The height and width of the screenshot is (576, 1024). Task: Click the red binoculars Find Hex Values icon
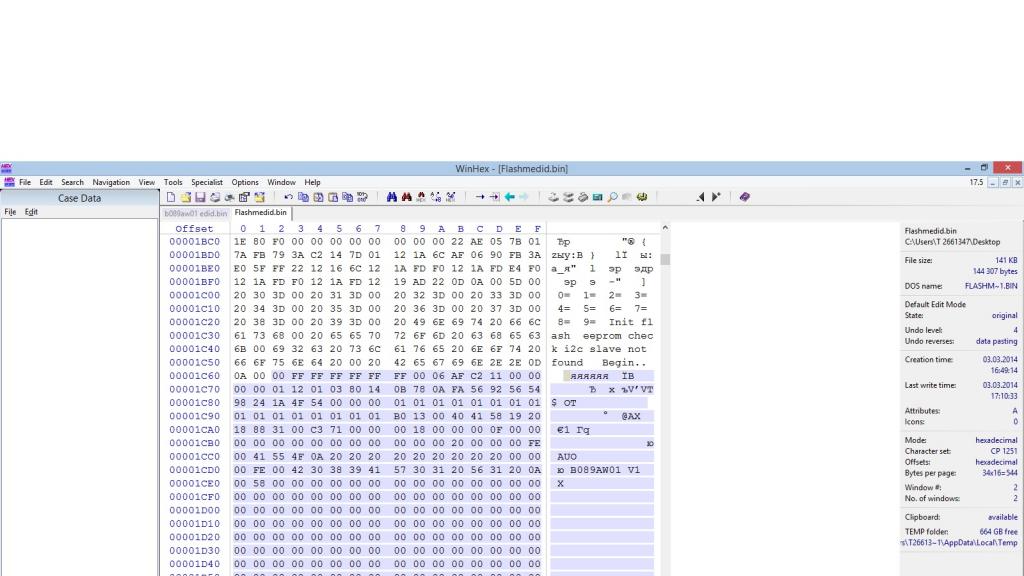click(406, 197)
